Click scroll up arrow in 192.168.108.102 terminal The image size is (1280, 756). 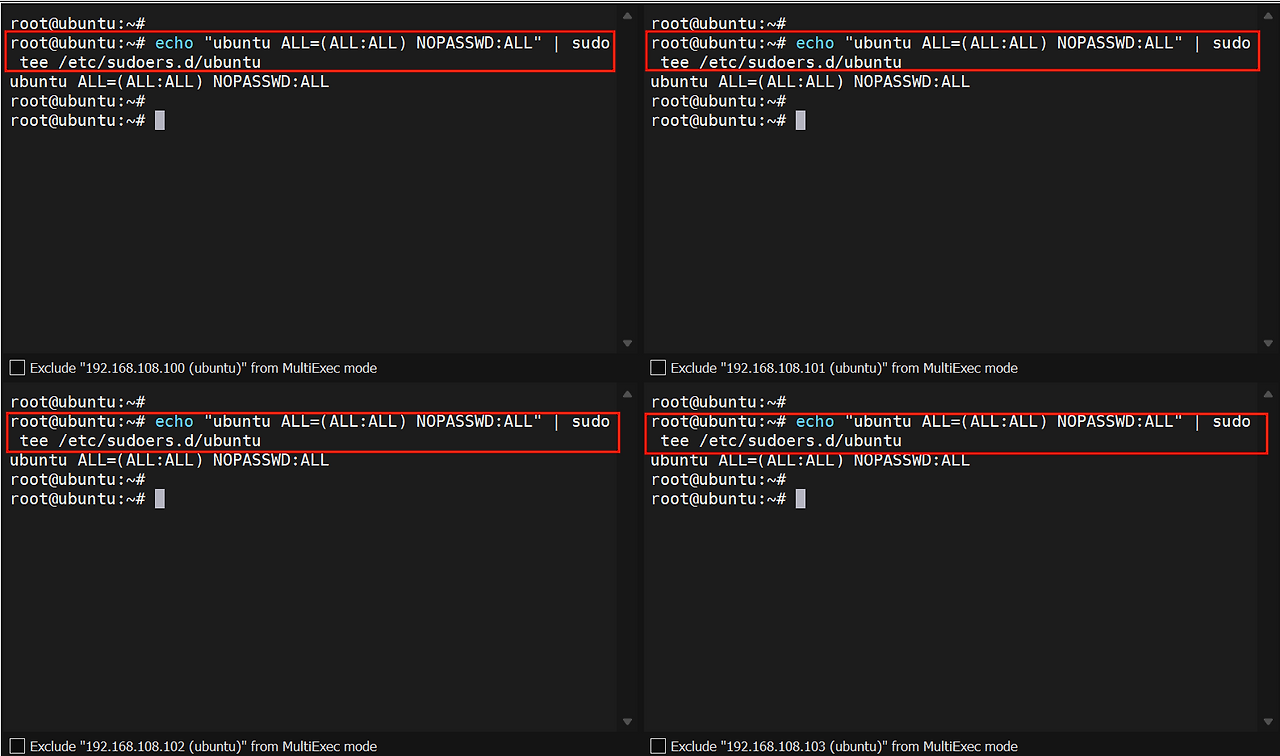pyautogui.click(x=627, y=396)
